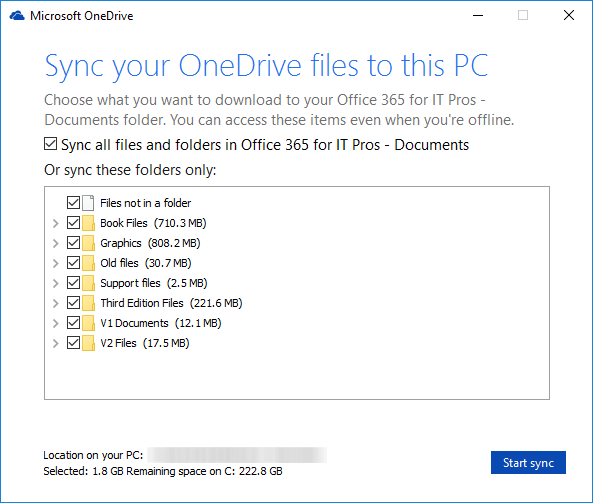The height and width of the screenshot is (503, 593).
Task: Click the Third Edition Files folder icon
Action: point(88,303)
